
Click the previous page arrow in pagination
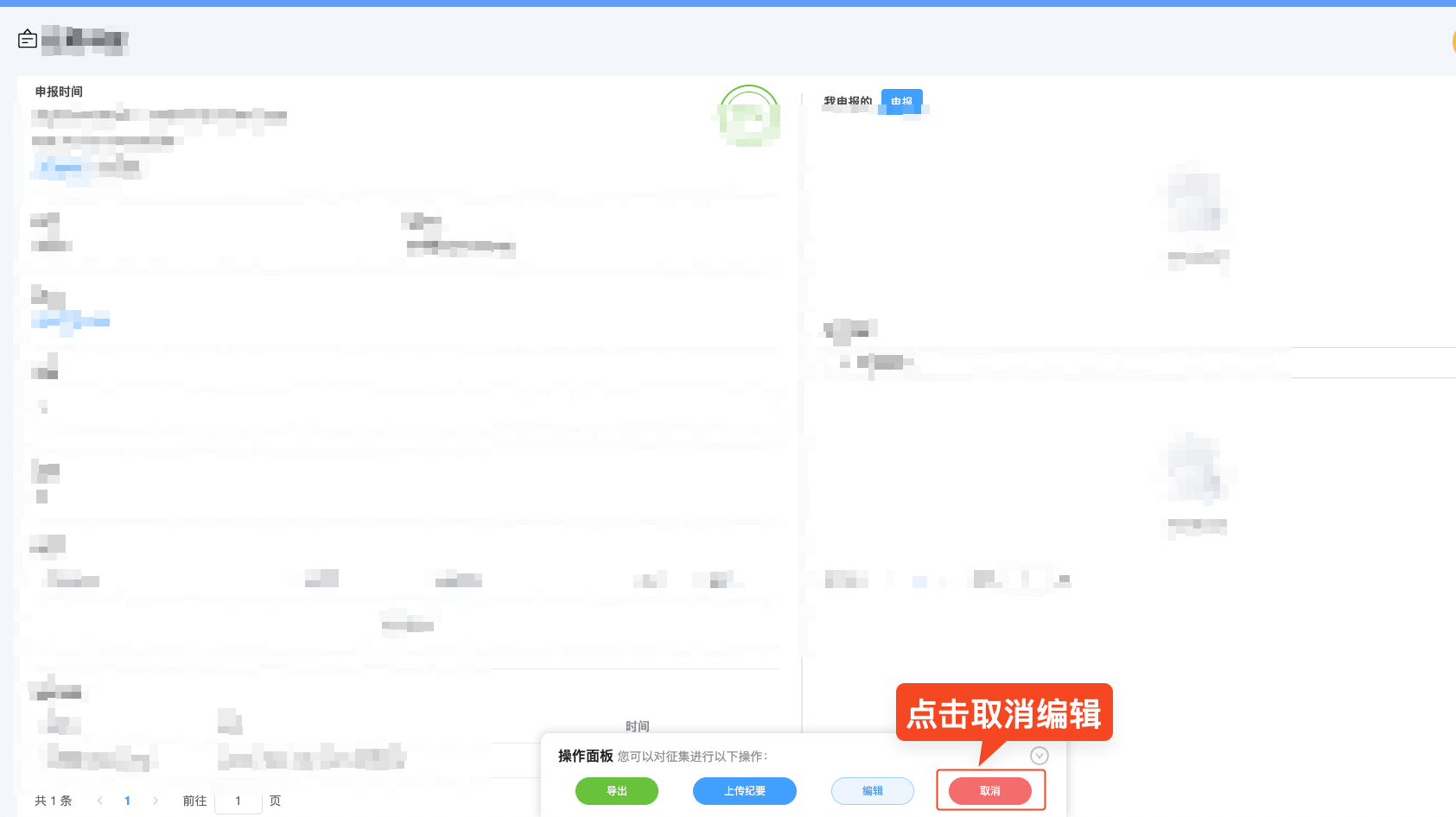pos(99,801)
